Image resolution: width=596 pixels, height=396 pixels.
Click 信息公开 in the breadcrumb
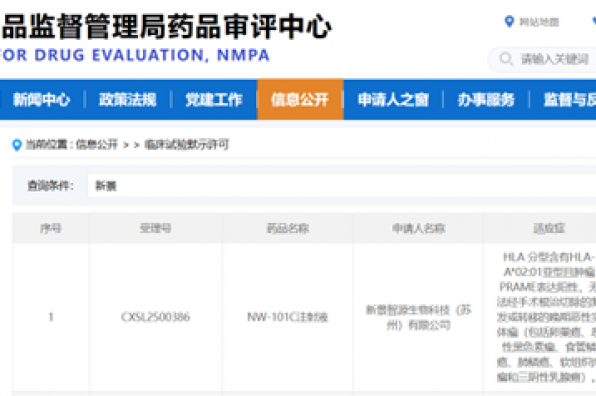pyautogui.click(x=97, y=144)
